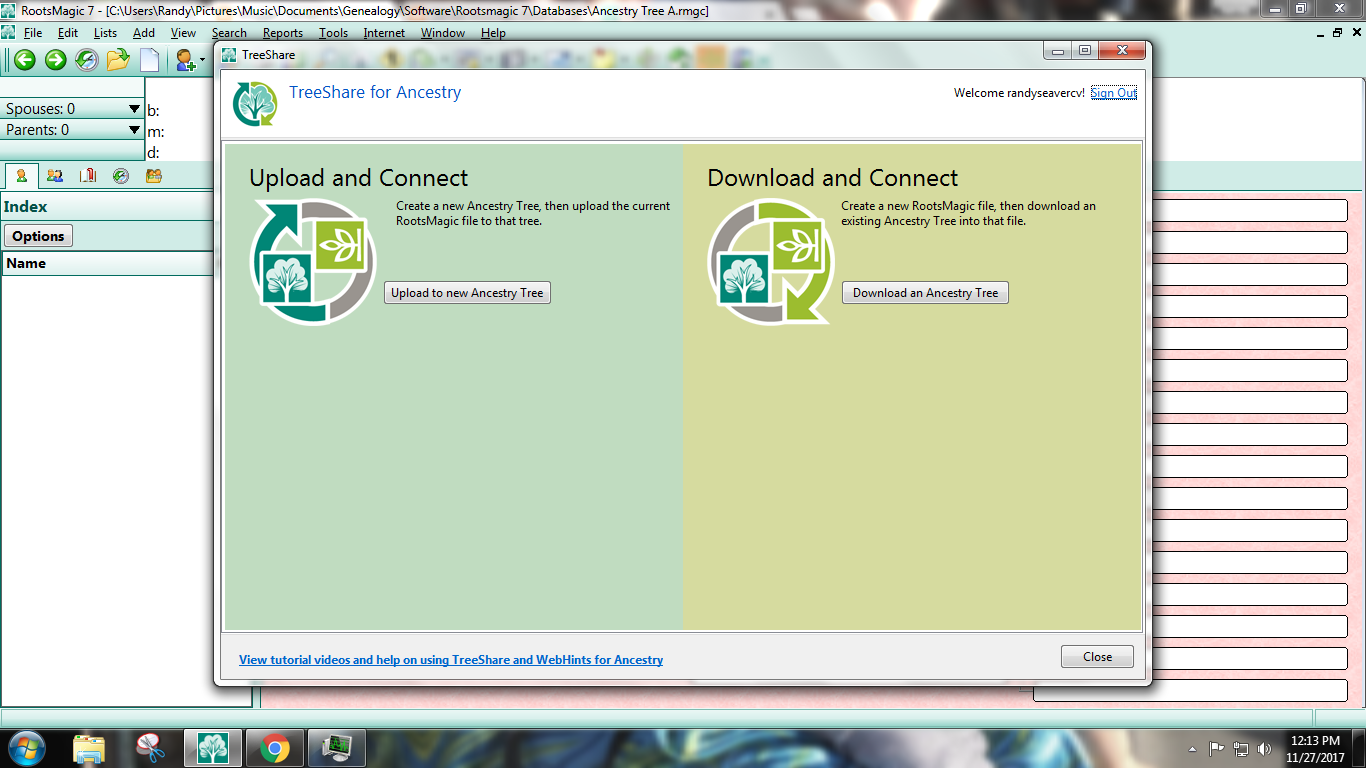Viewport: 1366px width, 768px height.
Task: Select the compass globe tab icon
Action: [x=121, y=176]
